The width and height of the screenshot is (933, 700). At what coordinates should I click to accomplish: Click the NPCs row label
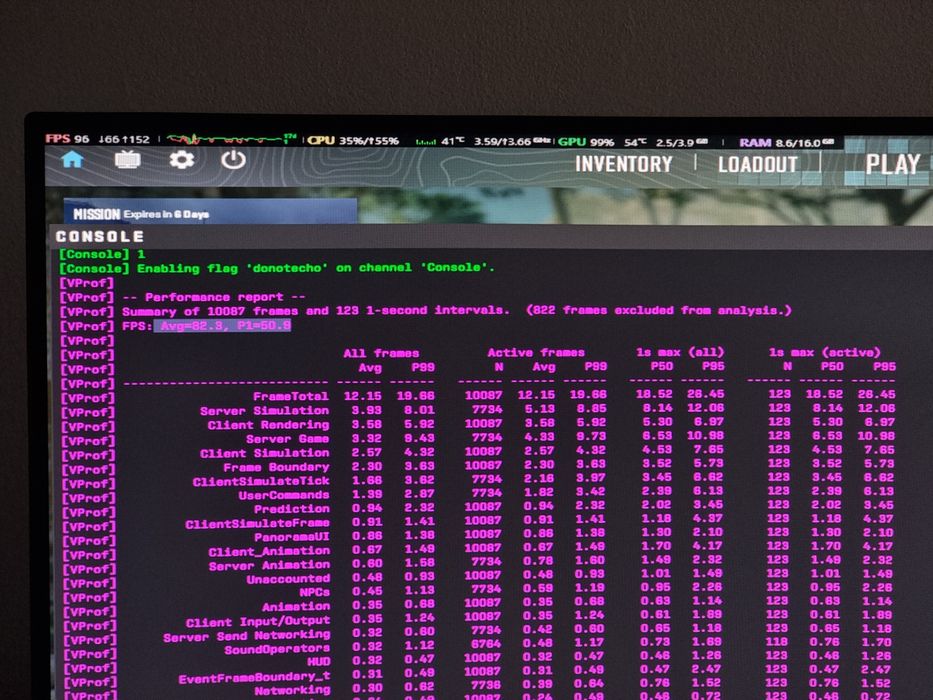click(x=314, y=592)
